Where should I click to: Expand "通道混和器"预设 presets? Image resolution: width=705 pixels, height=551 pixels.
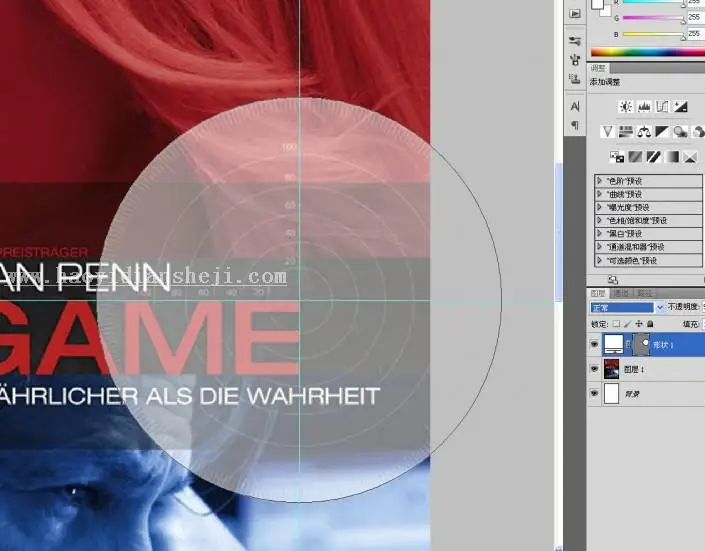point(599,247)
